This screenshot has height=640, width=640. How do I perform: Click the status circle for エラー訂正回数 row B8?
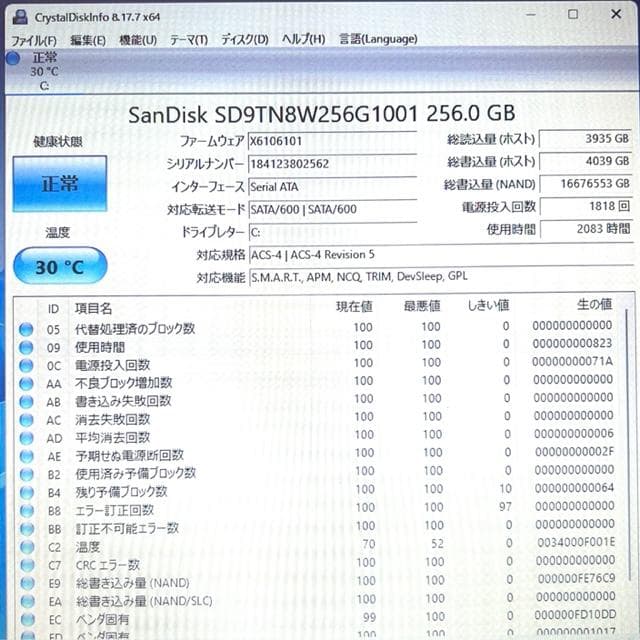[25, 510]
